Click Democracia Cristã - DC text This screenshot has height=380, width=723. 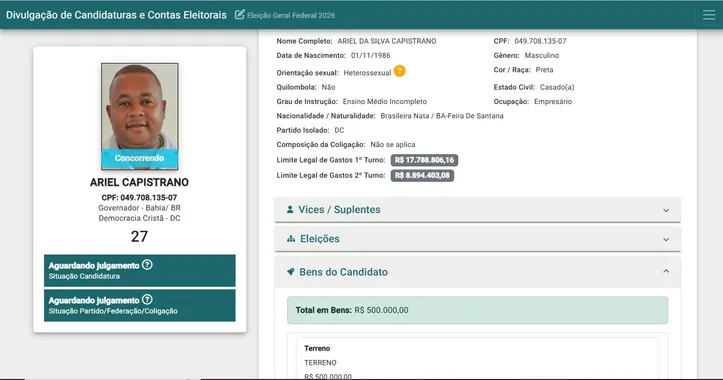point(139,218)
